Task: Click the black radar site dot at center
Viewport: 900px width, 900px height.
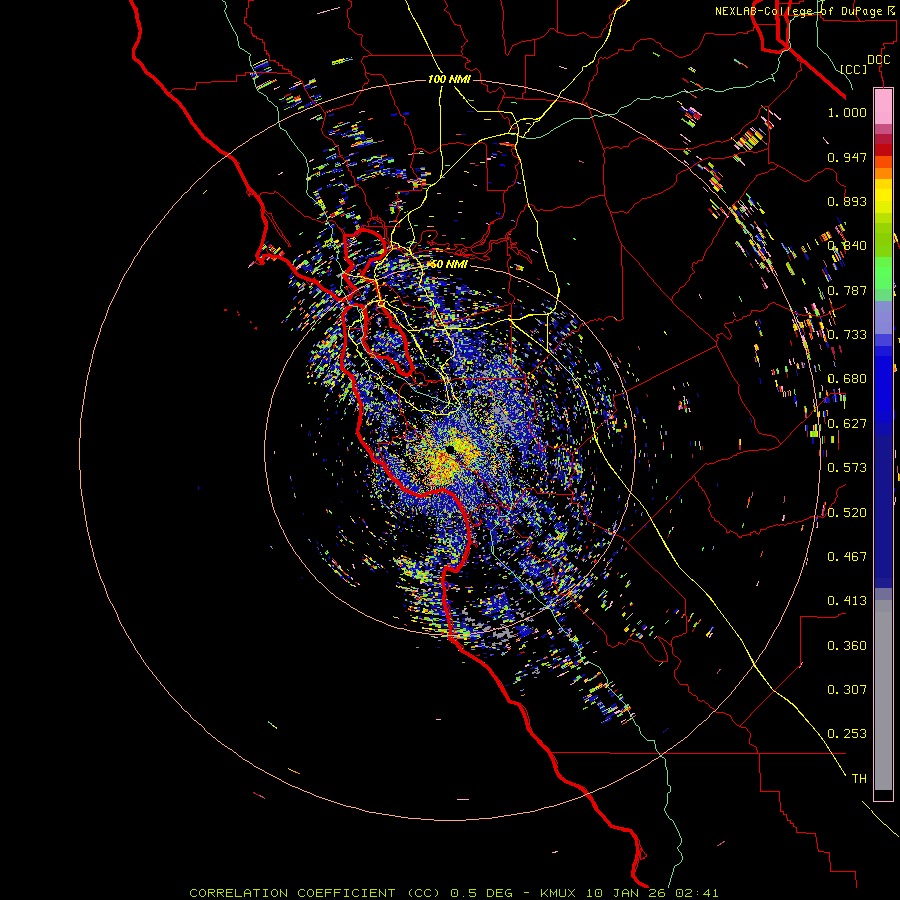Action: pos(450,449)
